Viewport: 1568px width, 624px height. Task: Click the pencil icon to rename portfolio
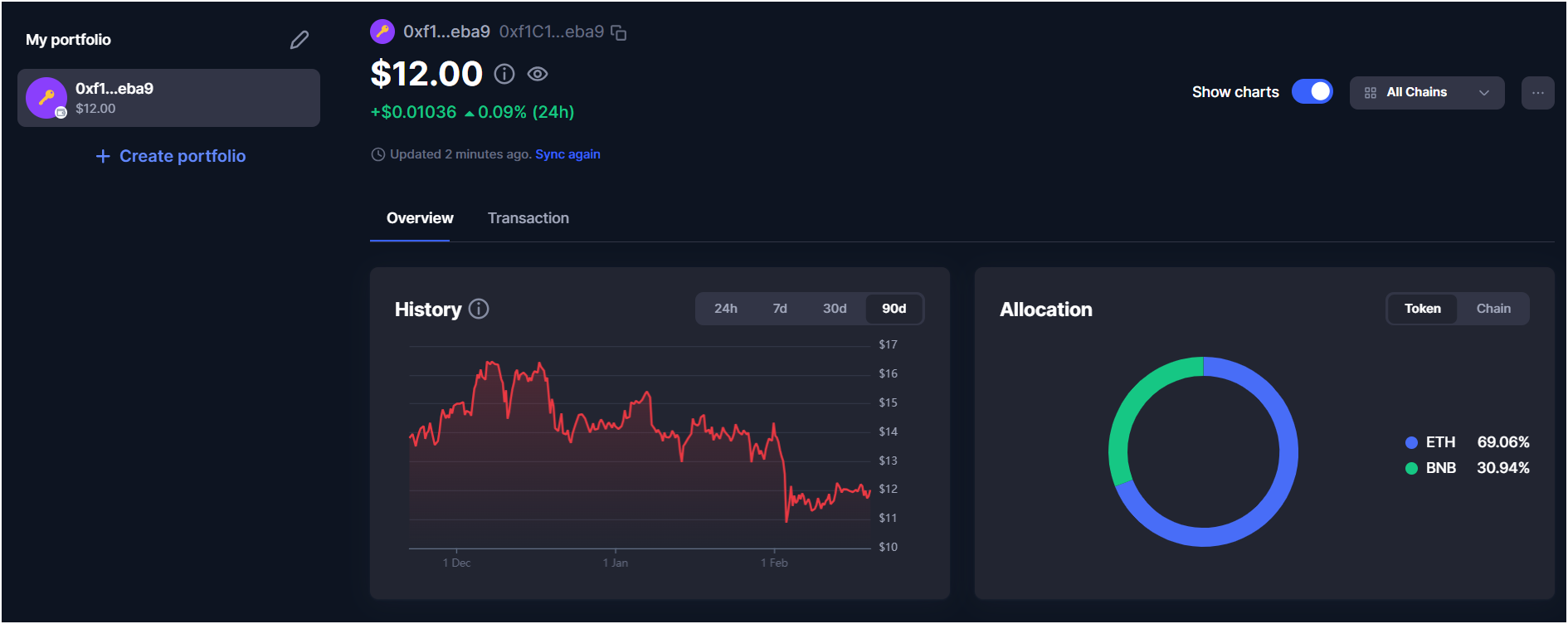299,39
